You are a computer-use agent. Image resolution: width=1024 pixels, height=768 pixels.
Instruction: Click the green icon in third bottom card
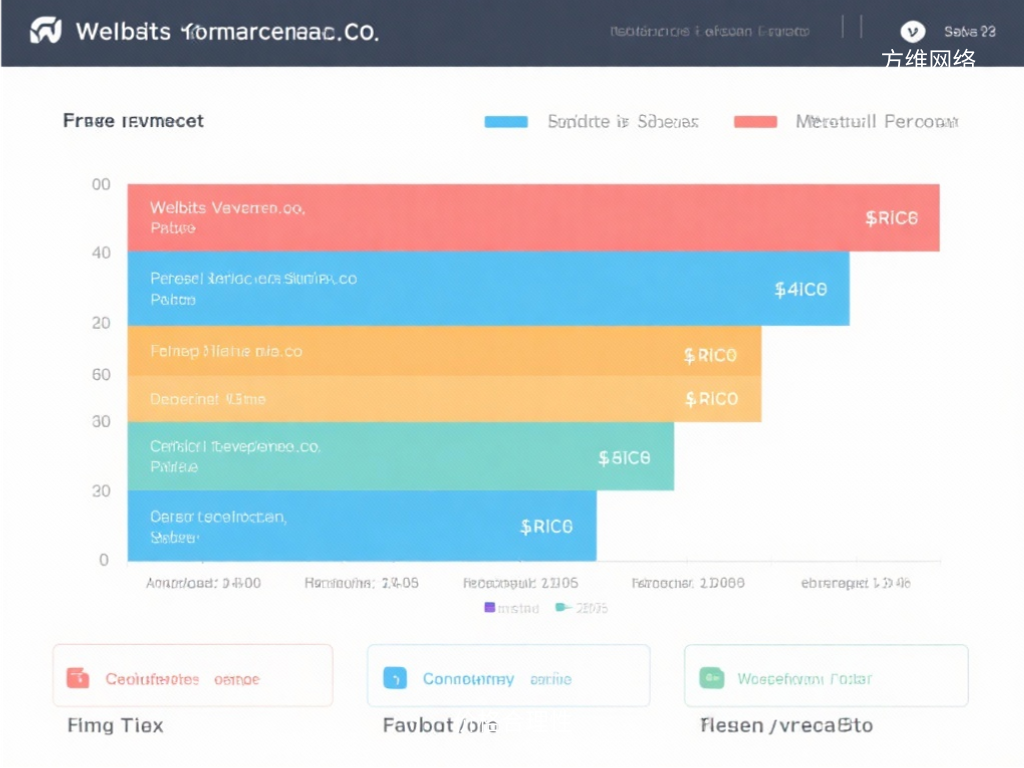click(x=711, y=678)
